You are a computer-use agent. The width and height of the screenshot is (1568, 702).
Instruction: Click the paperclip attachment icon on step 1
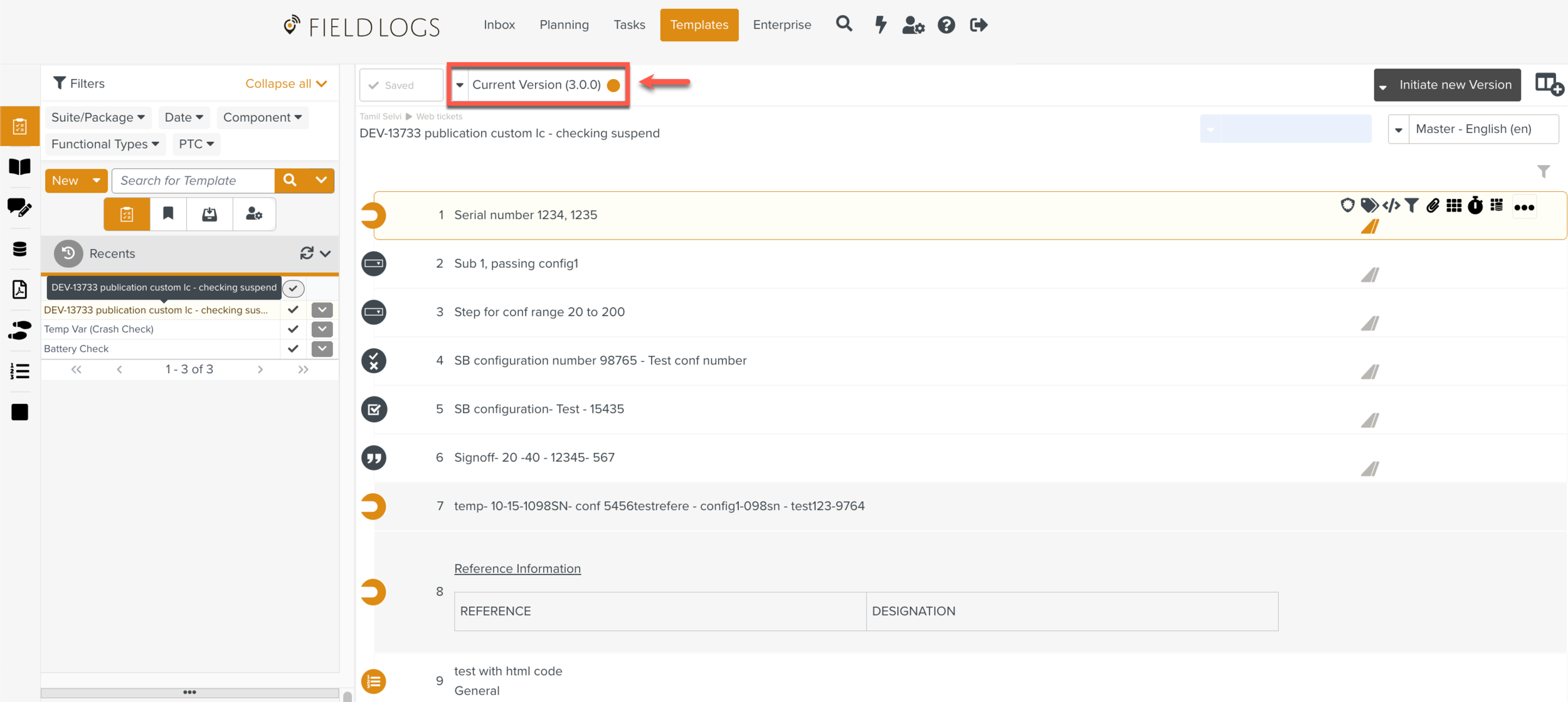1433,206
